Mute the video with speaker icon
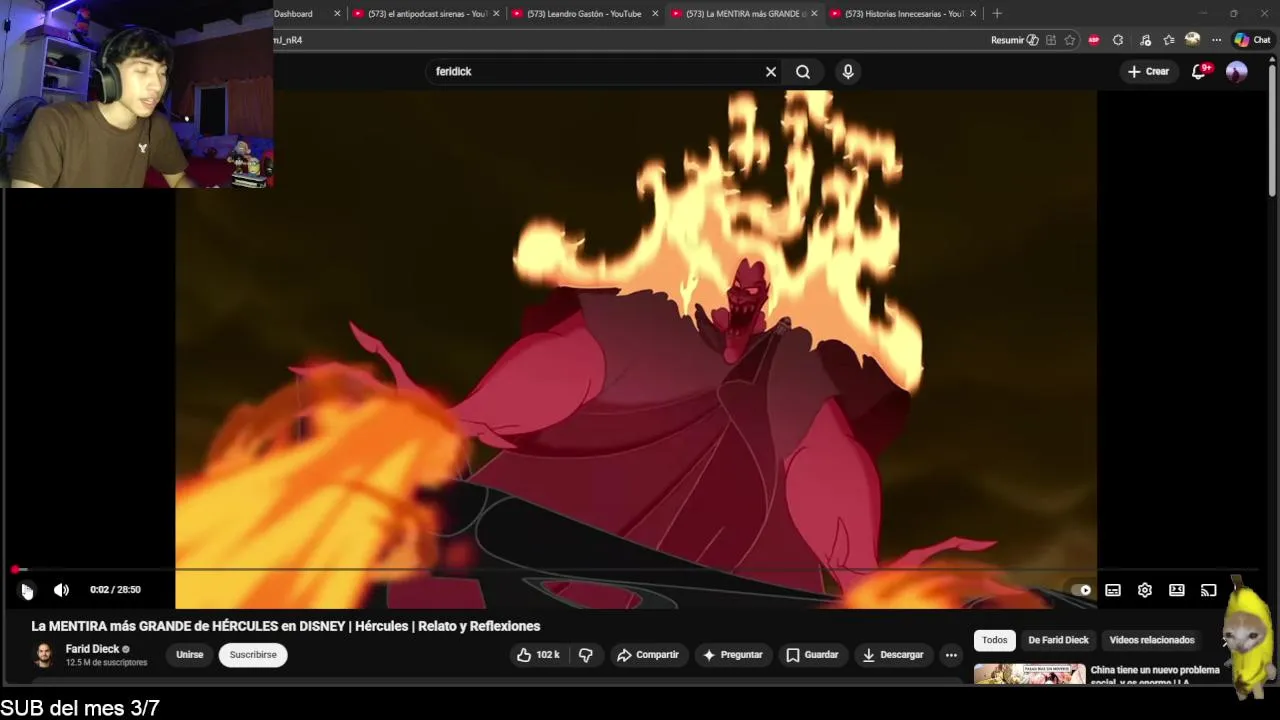The width and height of the screenshot is (1280, 720). 61,590
